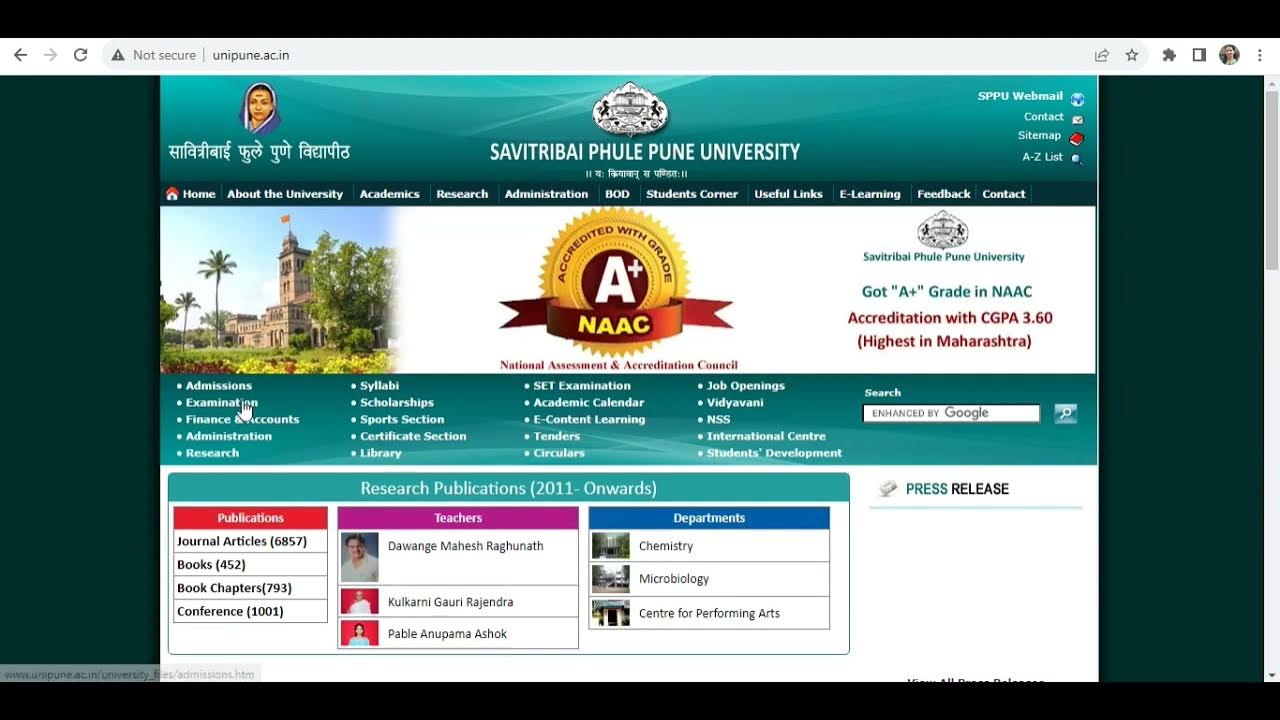Click in the Google search input field
The height and width of the screenshot is (720, 1280).
951,413
